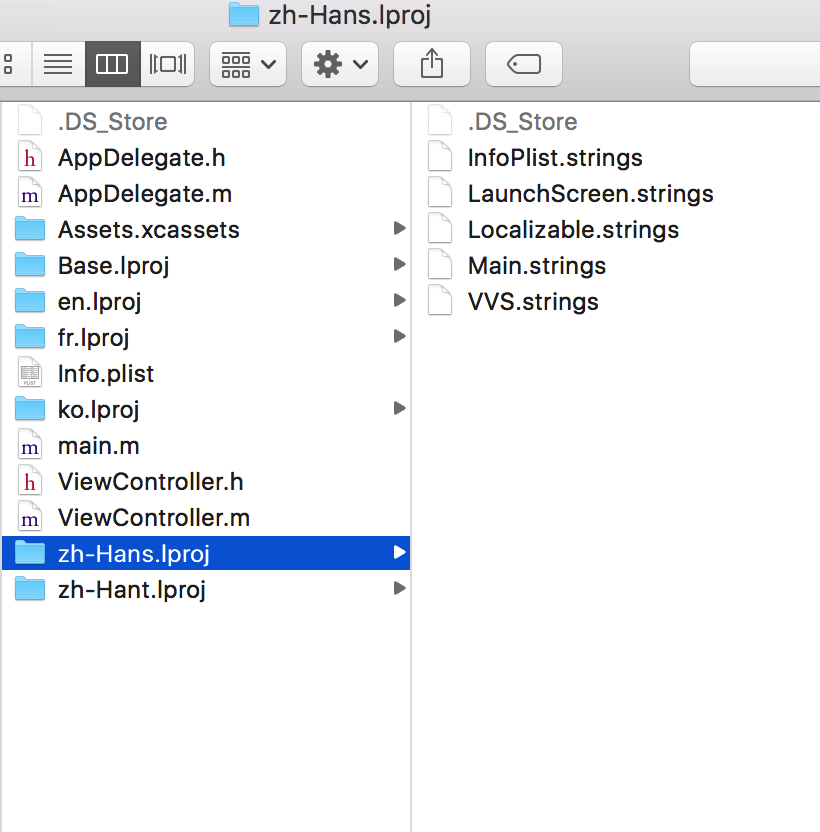Screen dimensions: 820x832
Task: Click the Info.plist file name
Action: (x=106, y=374)
